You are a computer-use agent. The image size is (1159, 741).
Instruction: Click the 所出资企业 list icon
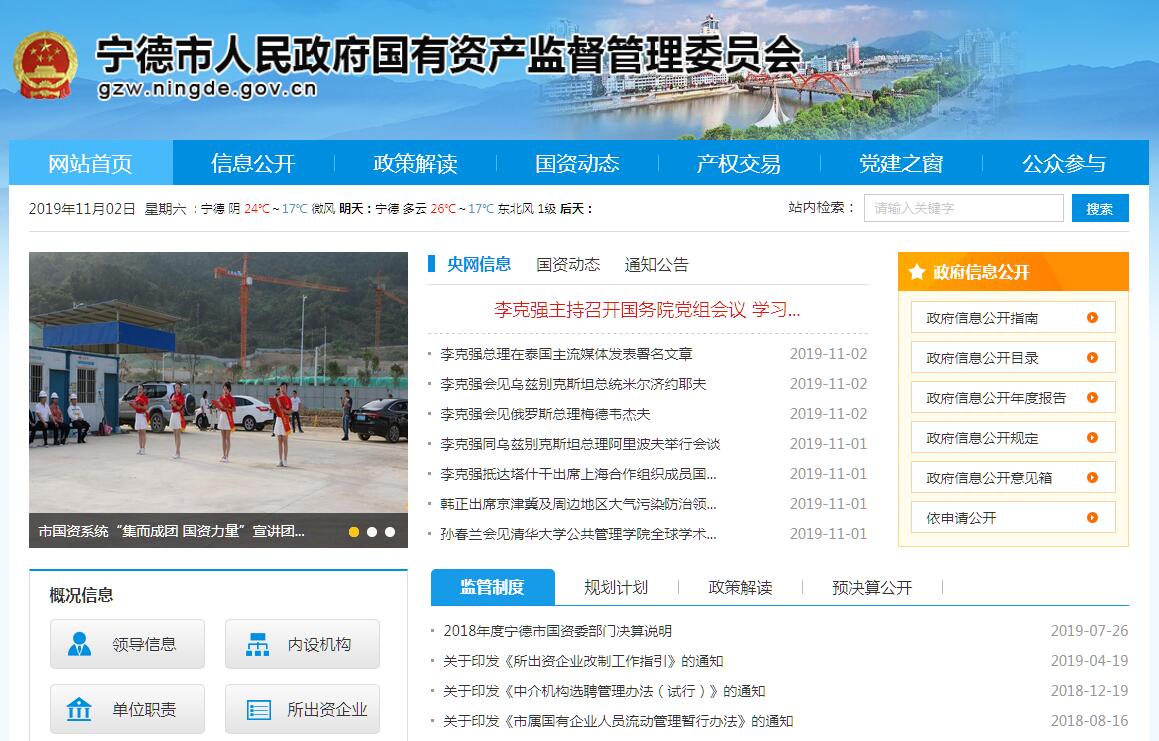pyautogui.click(x=258, y=709)
